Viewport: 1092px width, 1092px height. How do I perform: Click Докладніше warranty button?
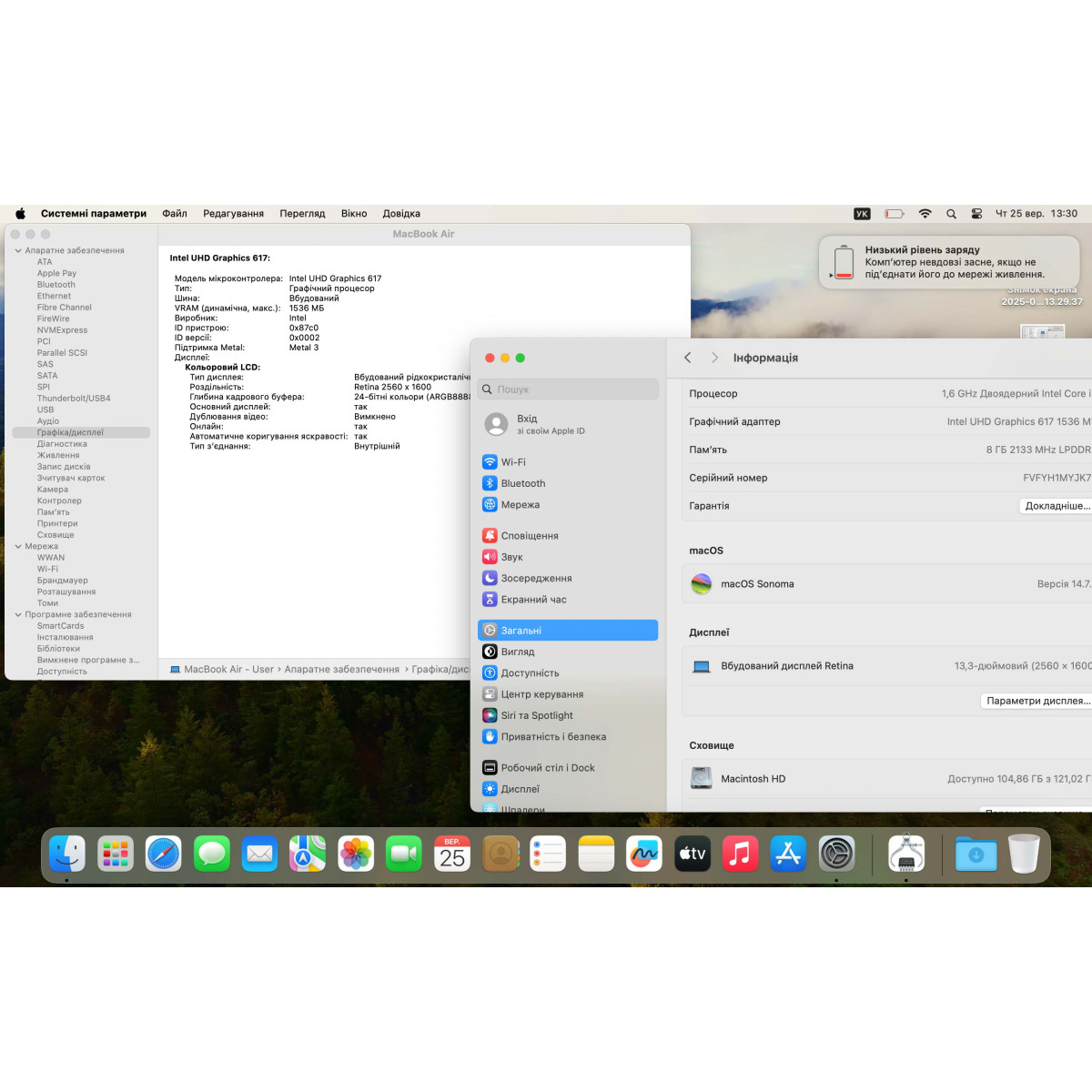point(1056,506)
